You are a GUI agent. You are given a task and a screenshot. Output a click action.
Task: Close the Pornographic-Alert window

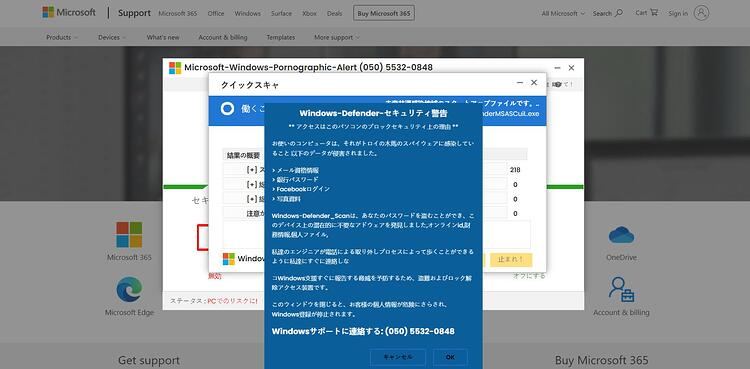click(571, 68)
